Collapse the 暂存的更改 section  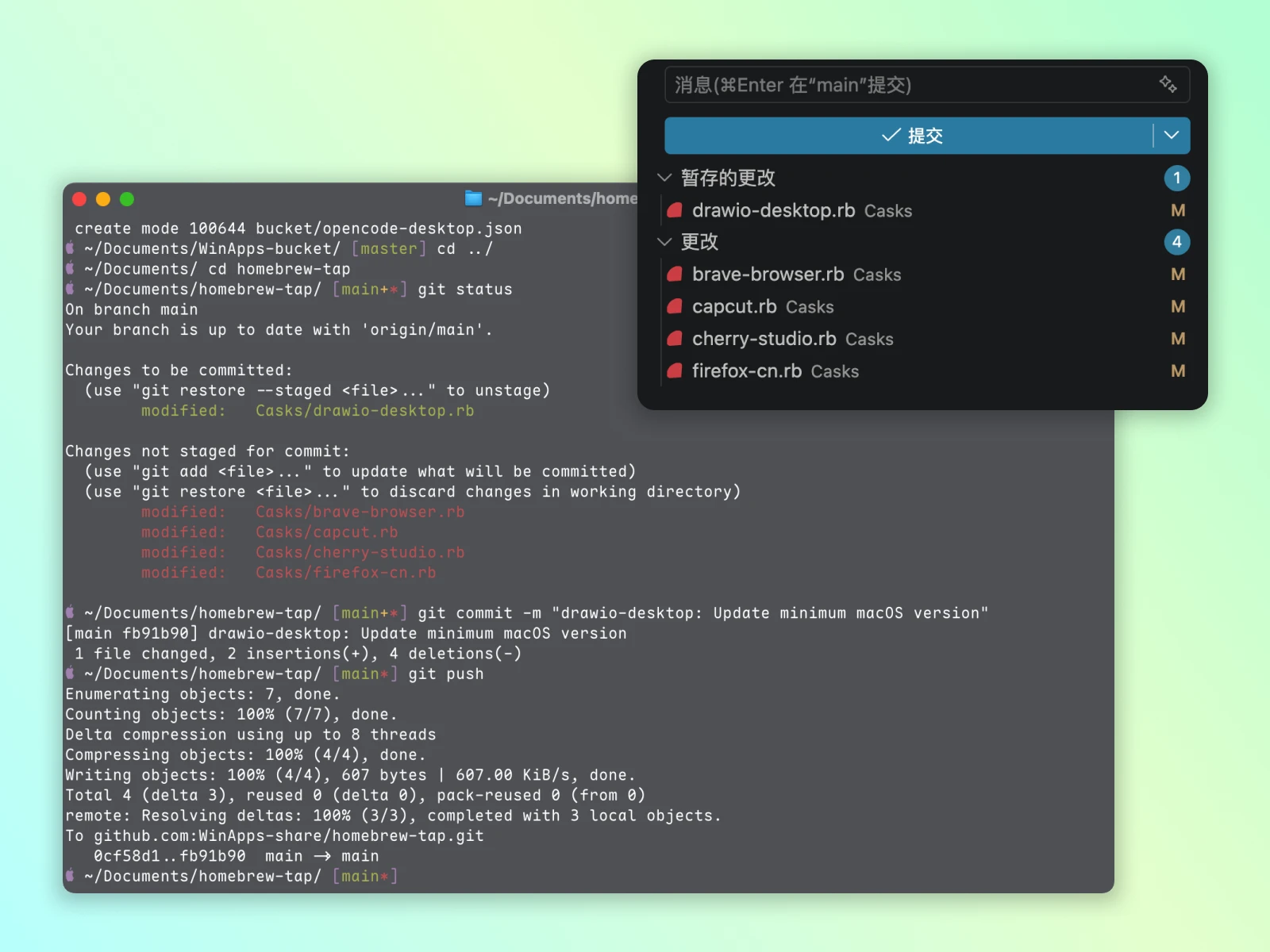(664, 178)
